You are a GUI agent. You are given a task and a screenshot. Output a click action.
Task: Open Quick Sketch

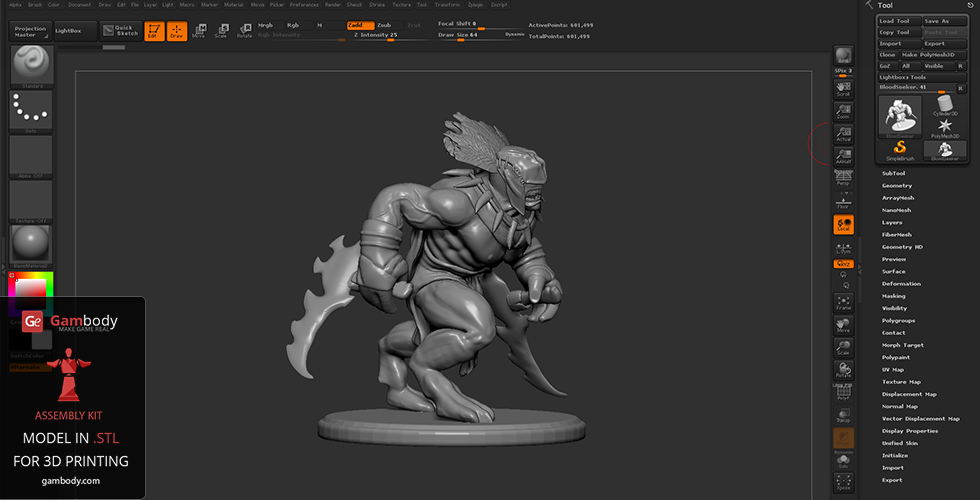(x=121, y=31)
